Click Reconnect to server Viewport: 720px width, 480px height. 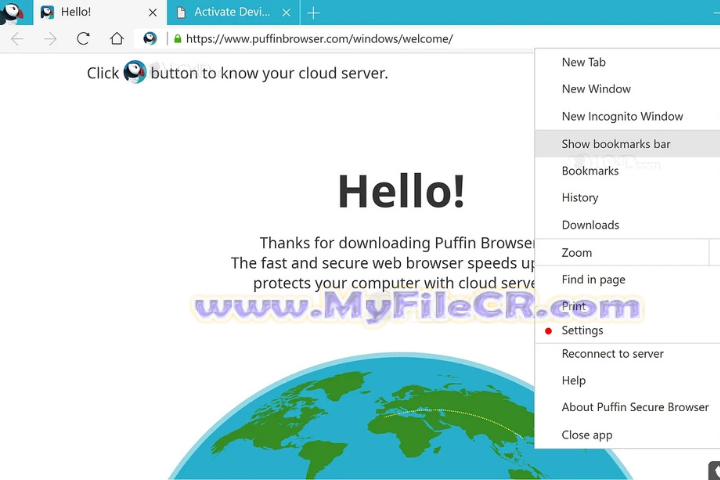coord(627,354)
